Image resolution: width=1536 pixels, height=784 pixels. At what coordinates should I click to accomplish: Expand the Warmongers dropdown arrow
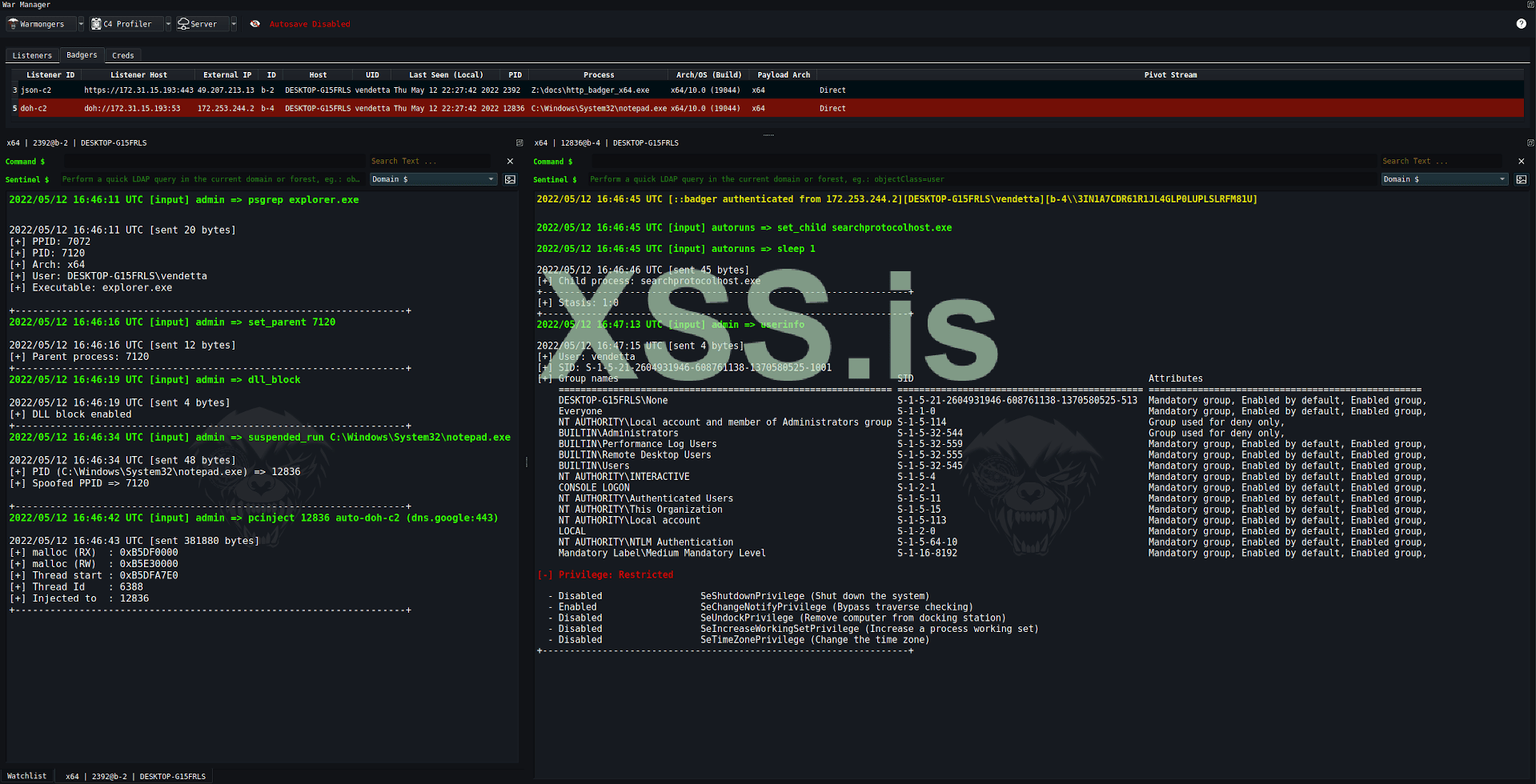point(81,24)
